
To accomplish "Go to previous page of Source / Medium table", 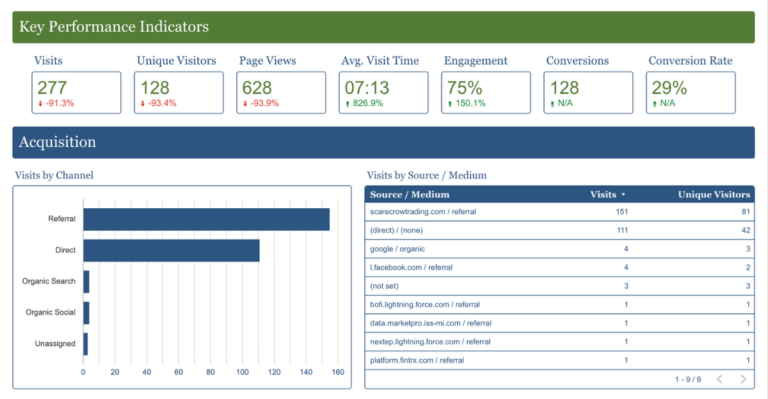I will [720, 379].
